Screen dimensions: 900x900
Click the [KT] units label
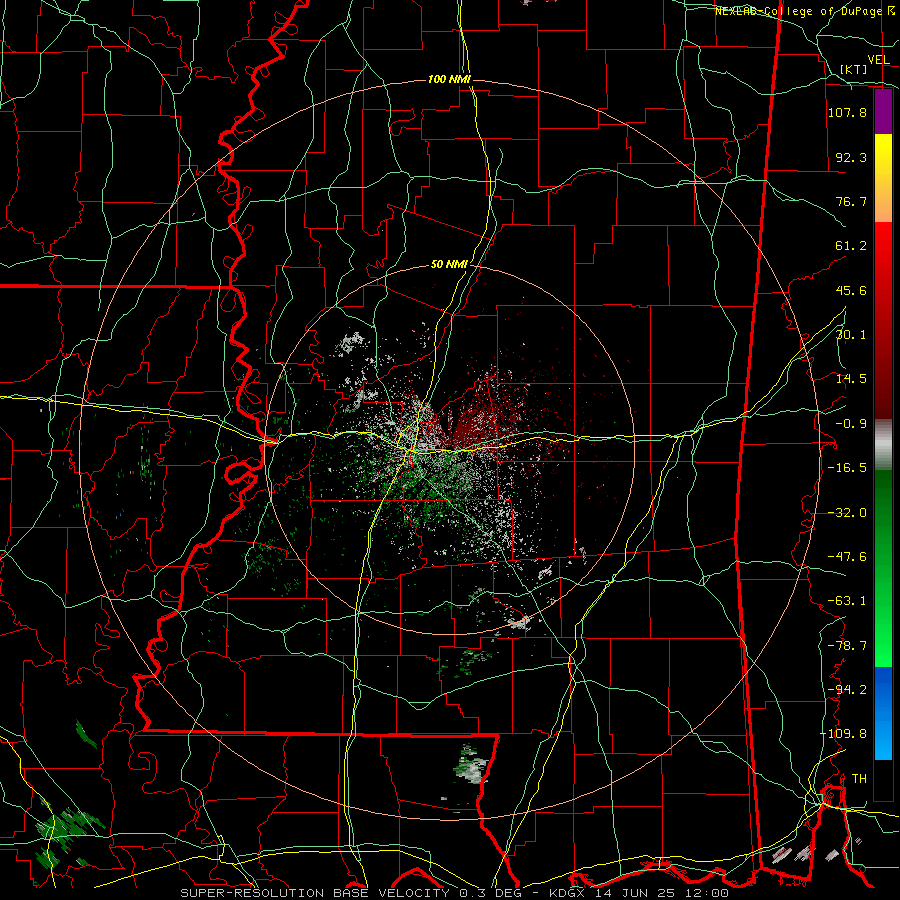point(854,69)
